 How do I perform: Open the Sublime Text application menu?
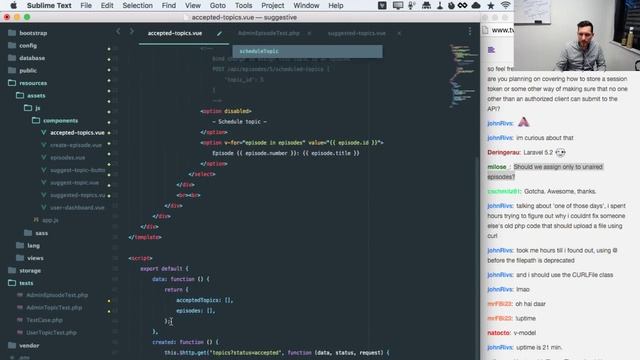[x=49, y=5]
